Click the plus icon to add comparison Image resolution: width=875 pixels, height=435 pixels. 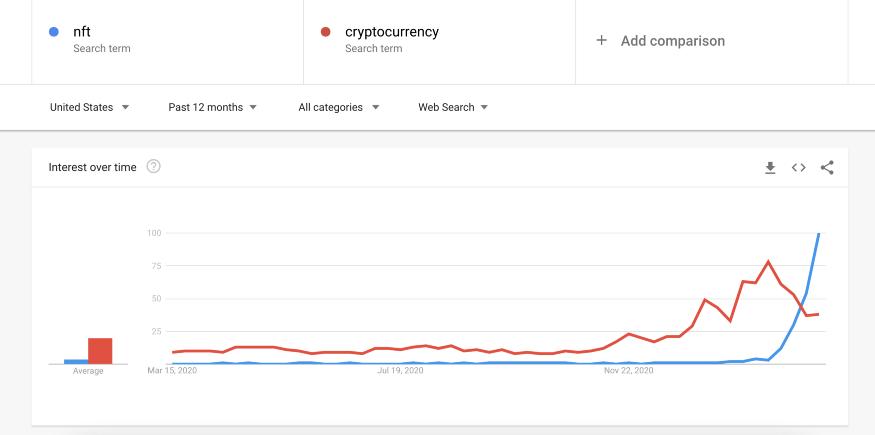point(601,41)
